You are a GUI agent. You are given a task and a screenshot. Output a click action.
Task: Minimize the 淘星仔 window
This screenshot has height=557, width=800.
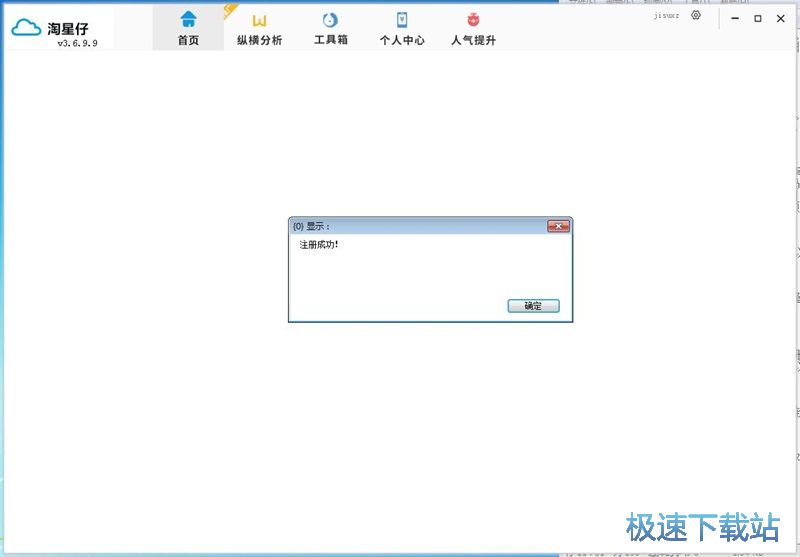pos(735,18)
